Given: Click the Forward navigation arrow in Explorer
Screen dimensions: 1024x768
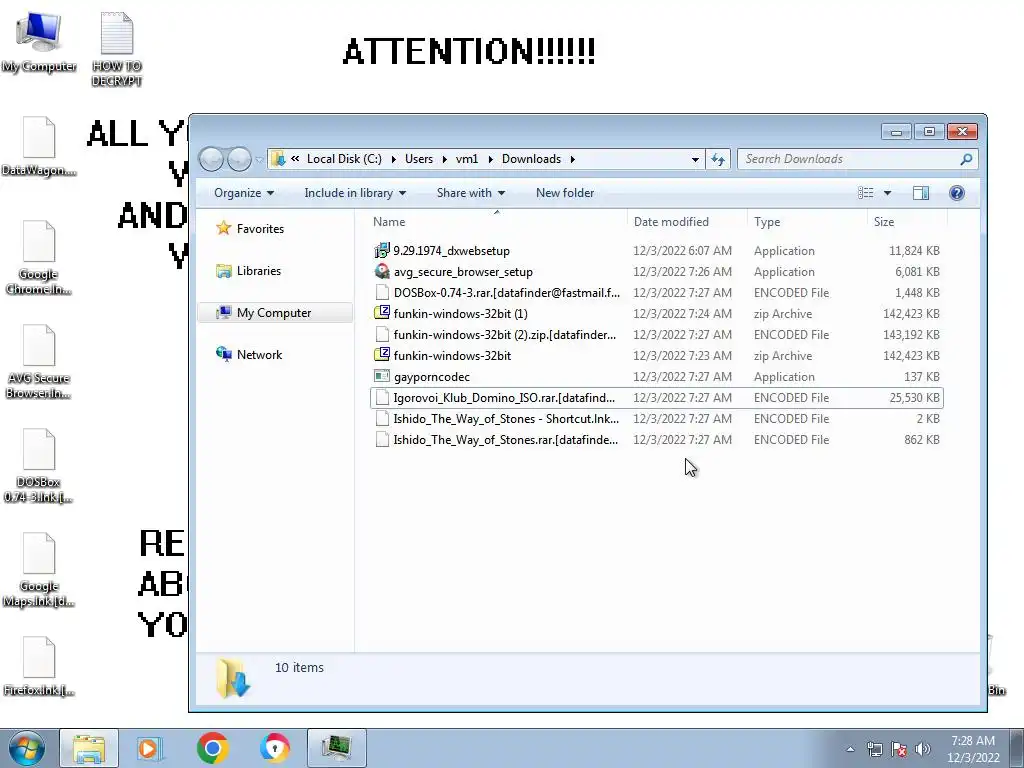Looking at the screenshot, I should tap(239, 159).
